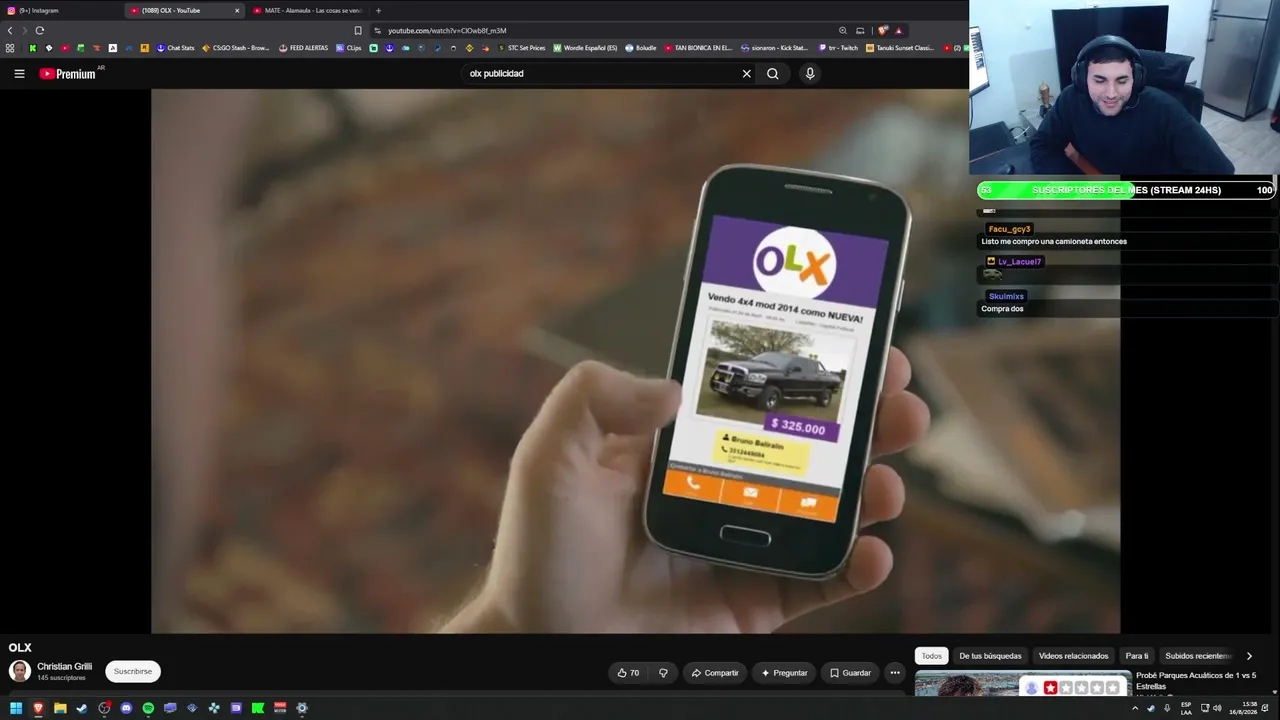Viewport: 1280px width, 720px height.
Task: Click the YouTube search magnifier button
Action: click(772, 73)
